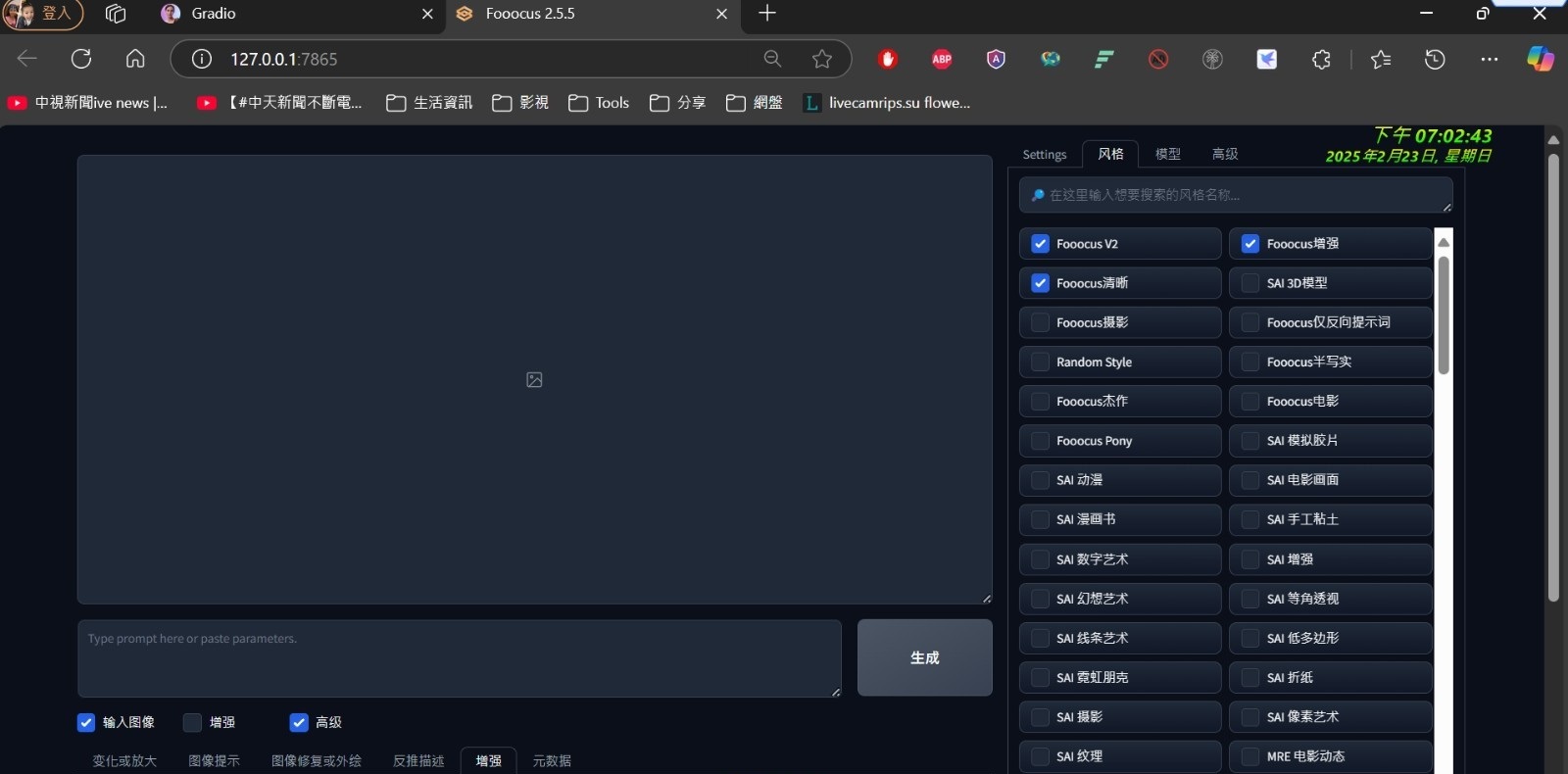This screenshot has width=1568, height=774.
Task: Click the 生成 generate button
Action: click(924, 657)
